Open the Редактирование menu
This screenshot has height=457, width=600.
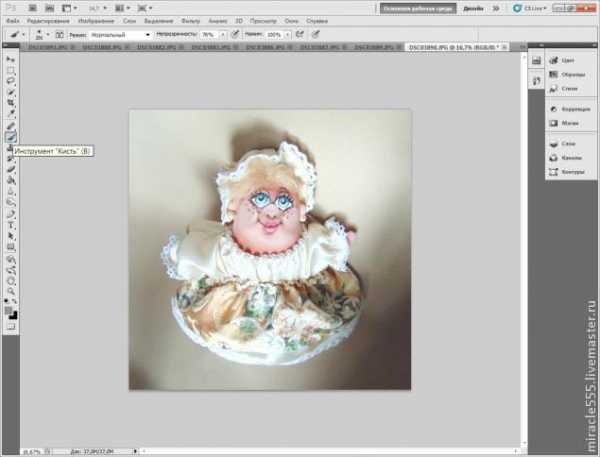point(48,21)
